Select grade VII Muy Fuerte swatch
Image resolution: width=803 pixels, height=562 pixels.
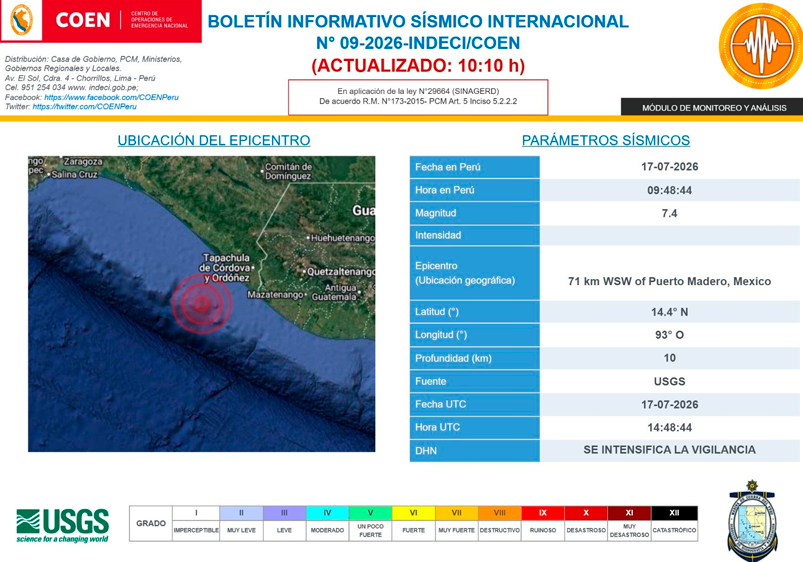[x=456, y=513]
